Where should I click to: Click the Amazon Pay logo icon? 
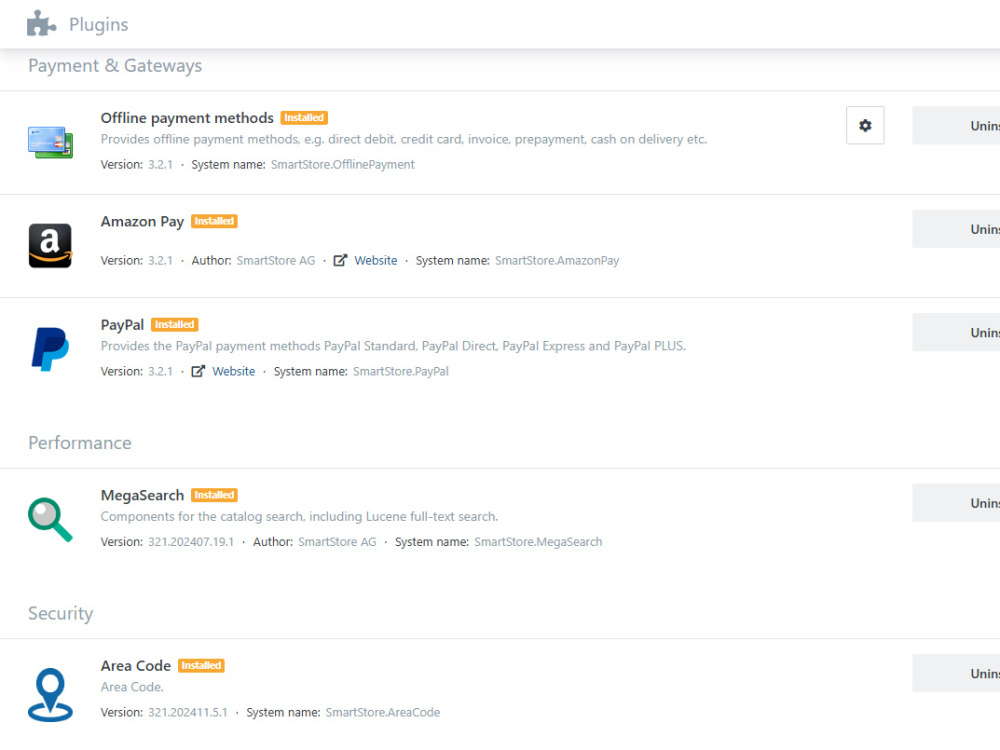50,246
